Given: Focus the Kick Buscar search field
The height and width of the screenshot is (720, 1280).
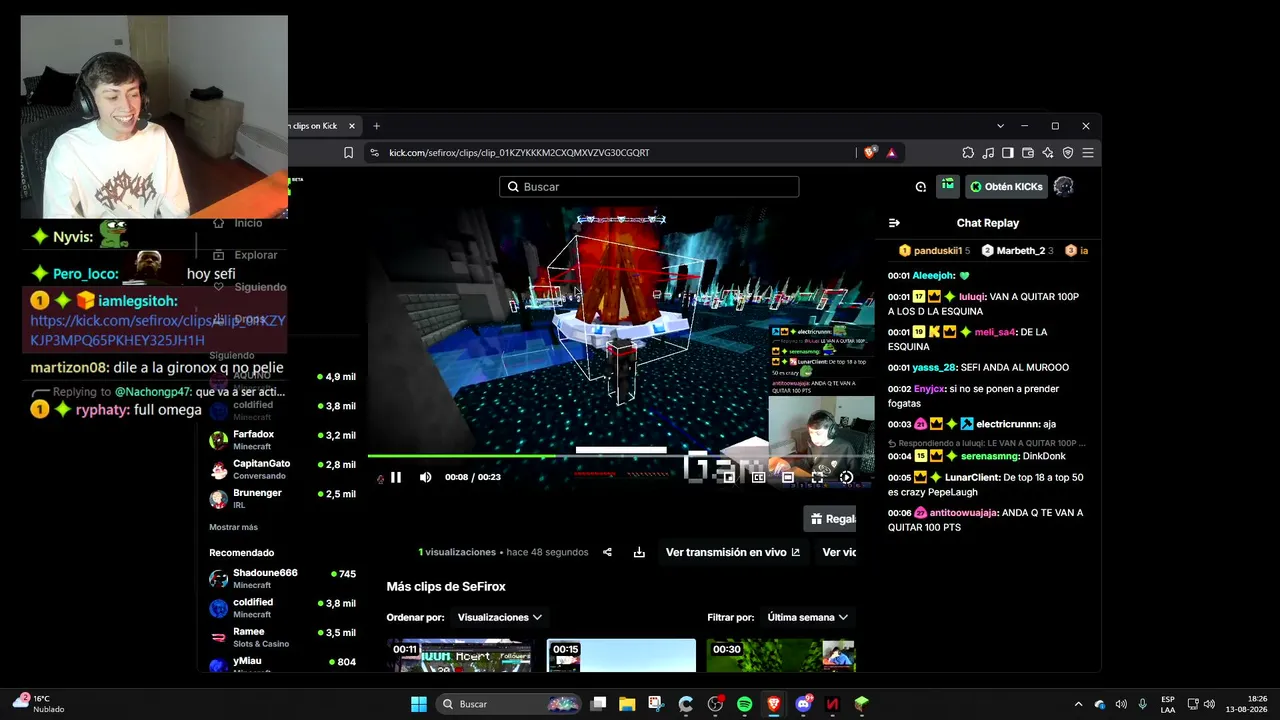Looking at the screenshot, I should coord(649,187).
